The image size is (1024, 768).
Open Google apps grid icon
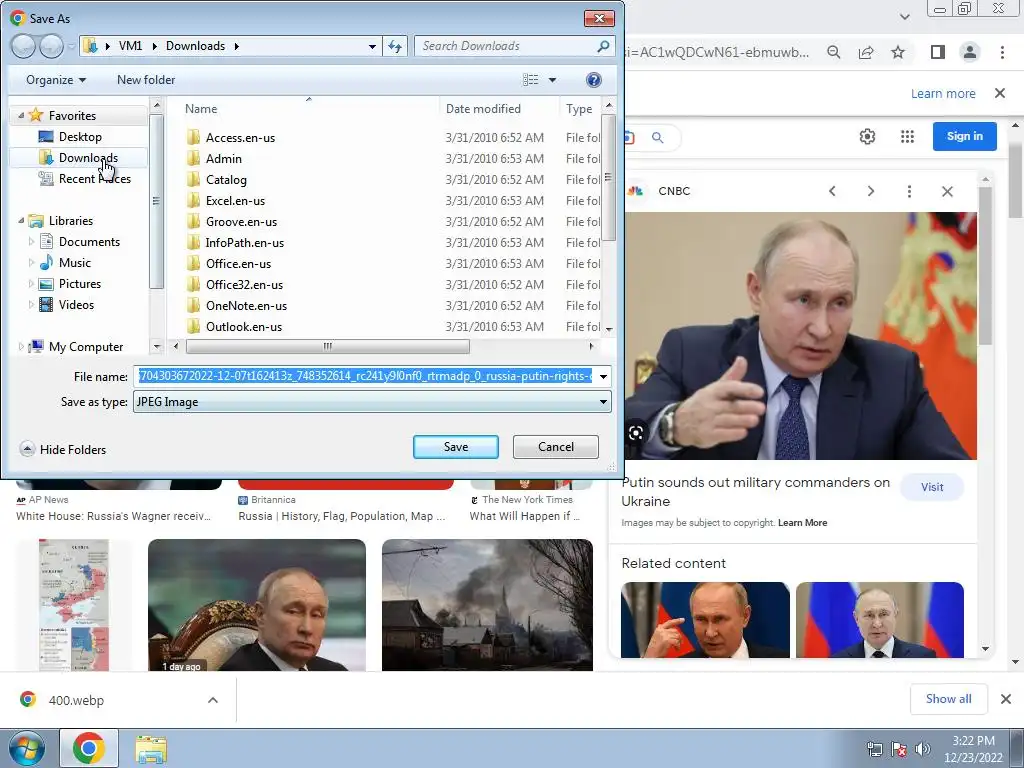[x=907, y=136]
